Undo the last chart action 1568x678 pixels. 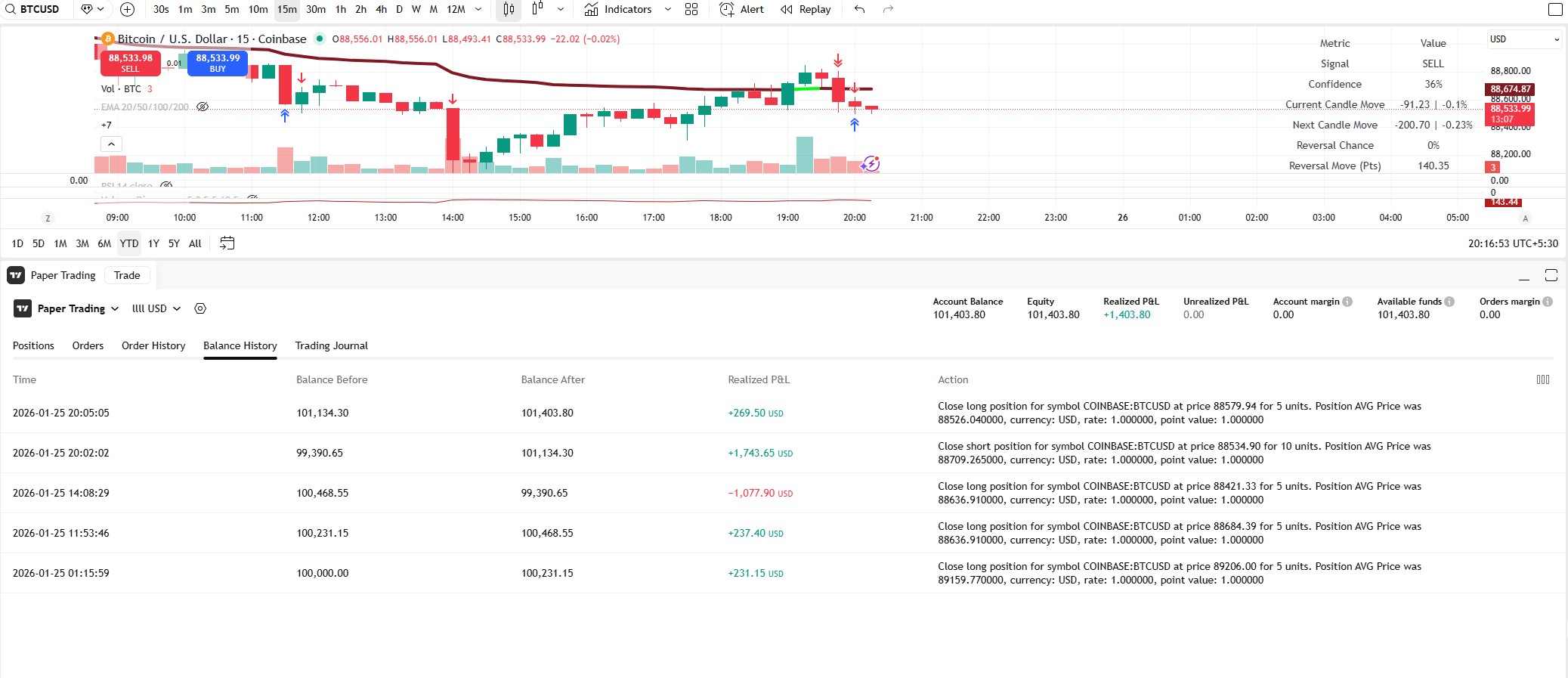point(859,9)
